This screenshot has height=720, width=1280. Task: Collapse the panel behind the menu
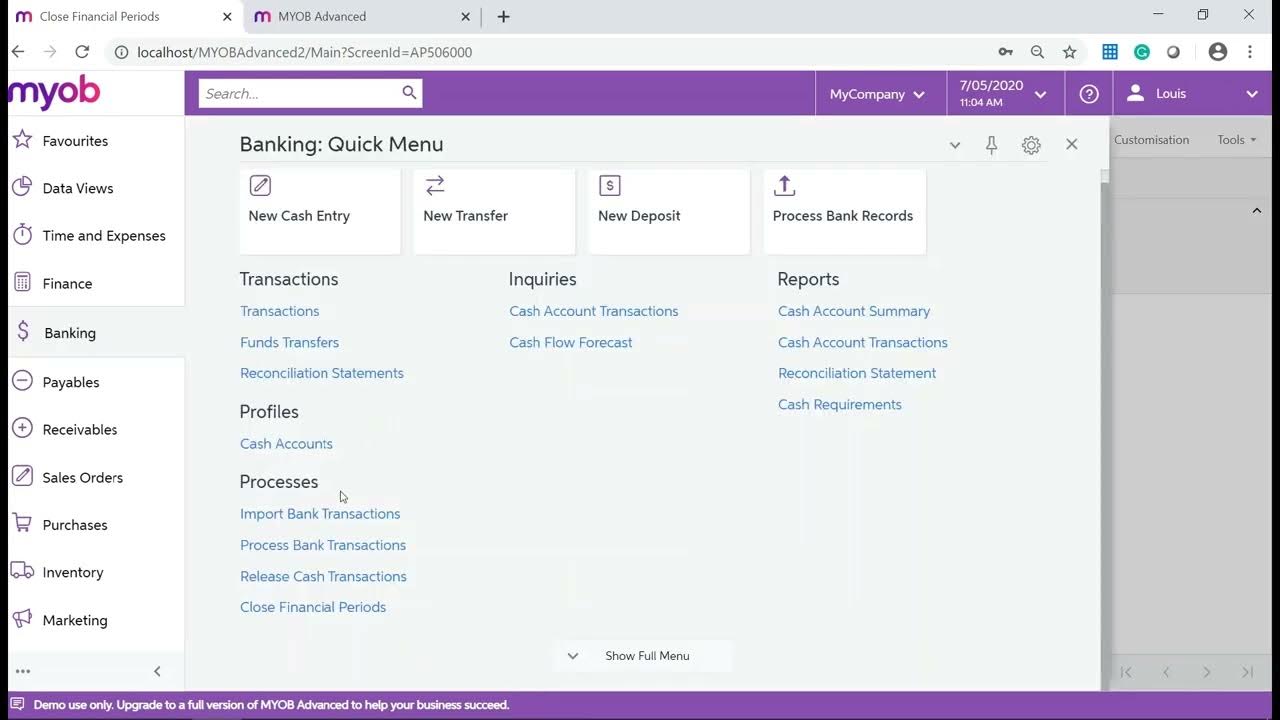click(x=1257, y=211)
